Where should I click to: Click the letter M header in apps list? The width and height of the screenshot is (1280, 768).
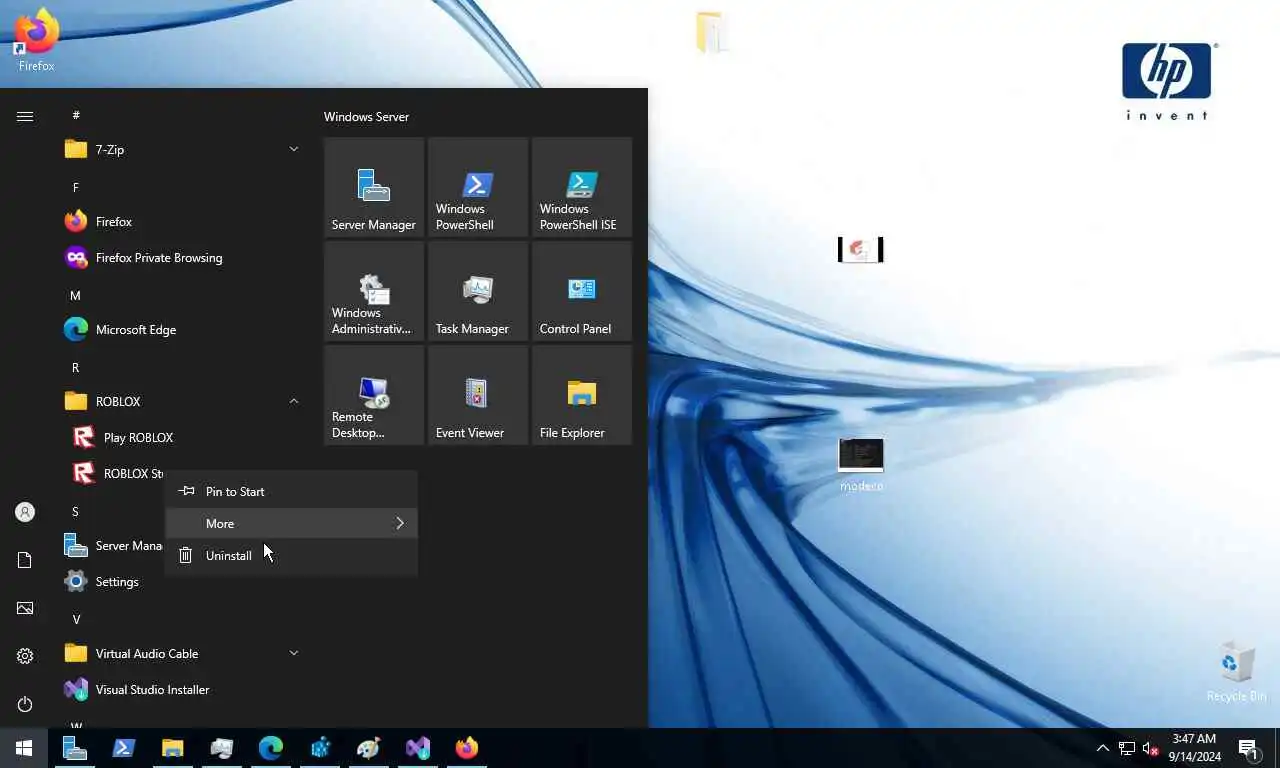(76, 295)
